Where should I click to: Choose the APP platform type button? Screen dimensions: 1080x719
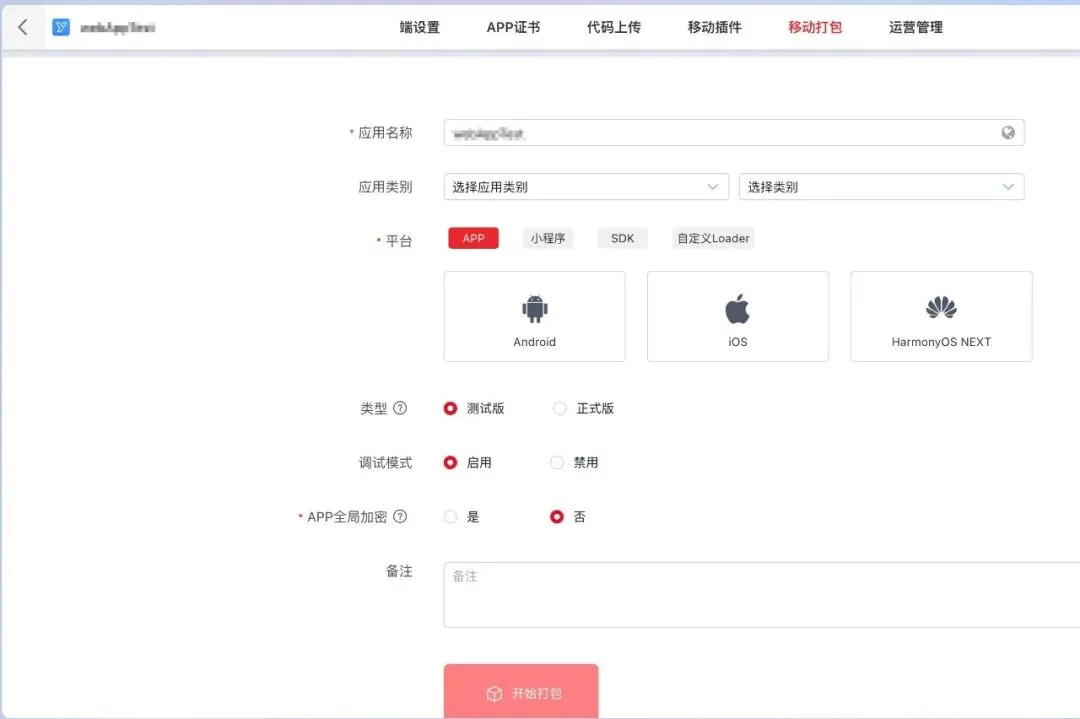click(x=473, y=238)
